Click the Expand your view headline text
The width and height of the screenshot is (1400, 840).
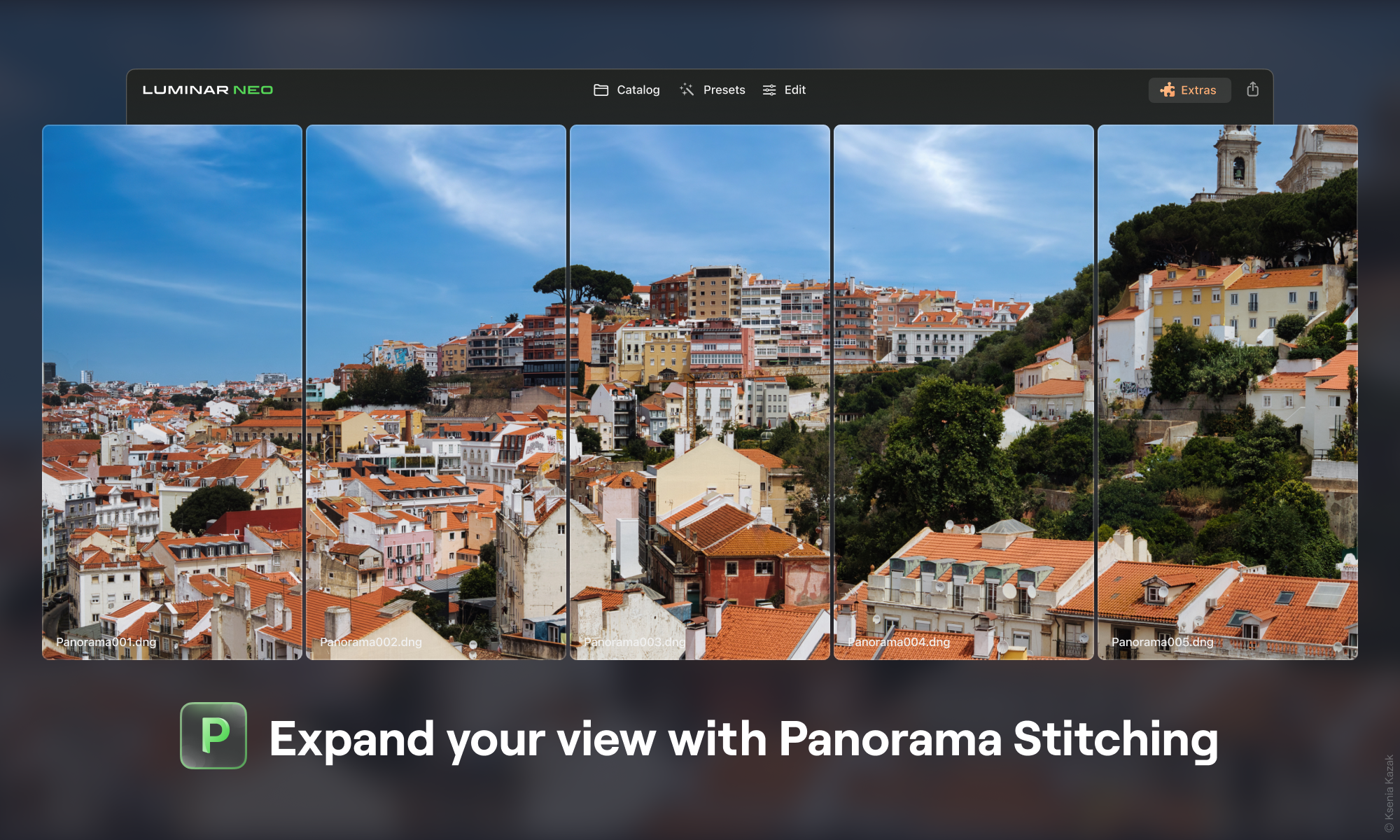click(x=743, y=738)
